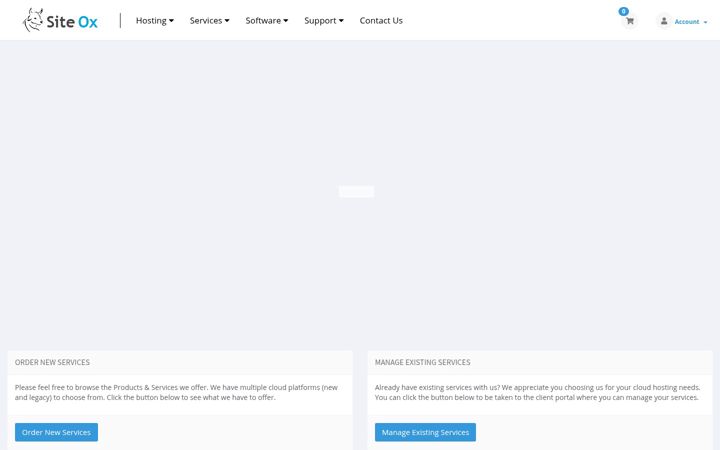The height and width of the screenshot is (450, 720).
Task: Expand the Services menu
Action: [209, 21]
